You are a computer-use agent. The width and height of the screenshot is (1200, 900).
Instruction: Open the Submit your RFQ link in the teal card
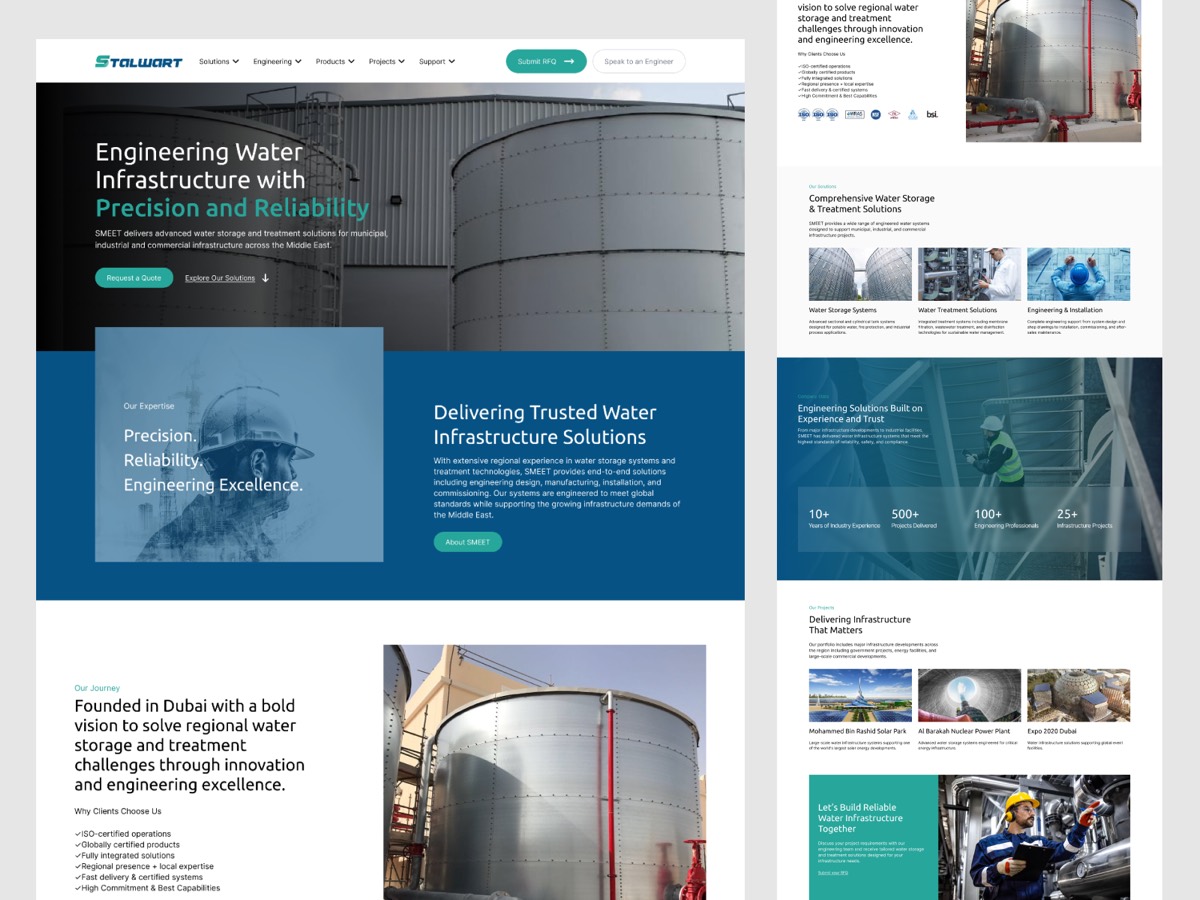tap(833, 873)
